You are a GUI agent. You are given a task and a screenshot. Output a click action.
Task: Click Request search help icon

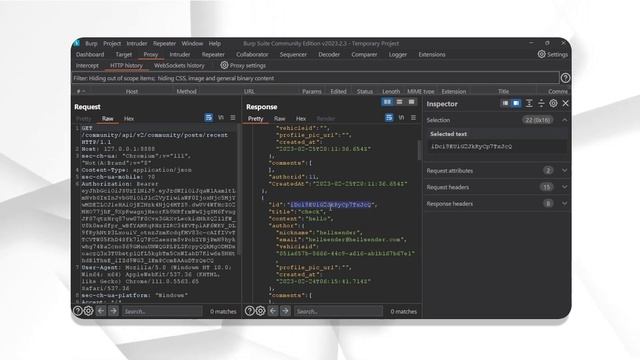[x=77, y=311]
